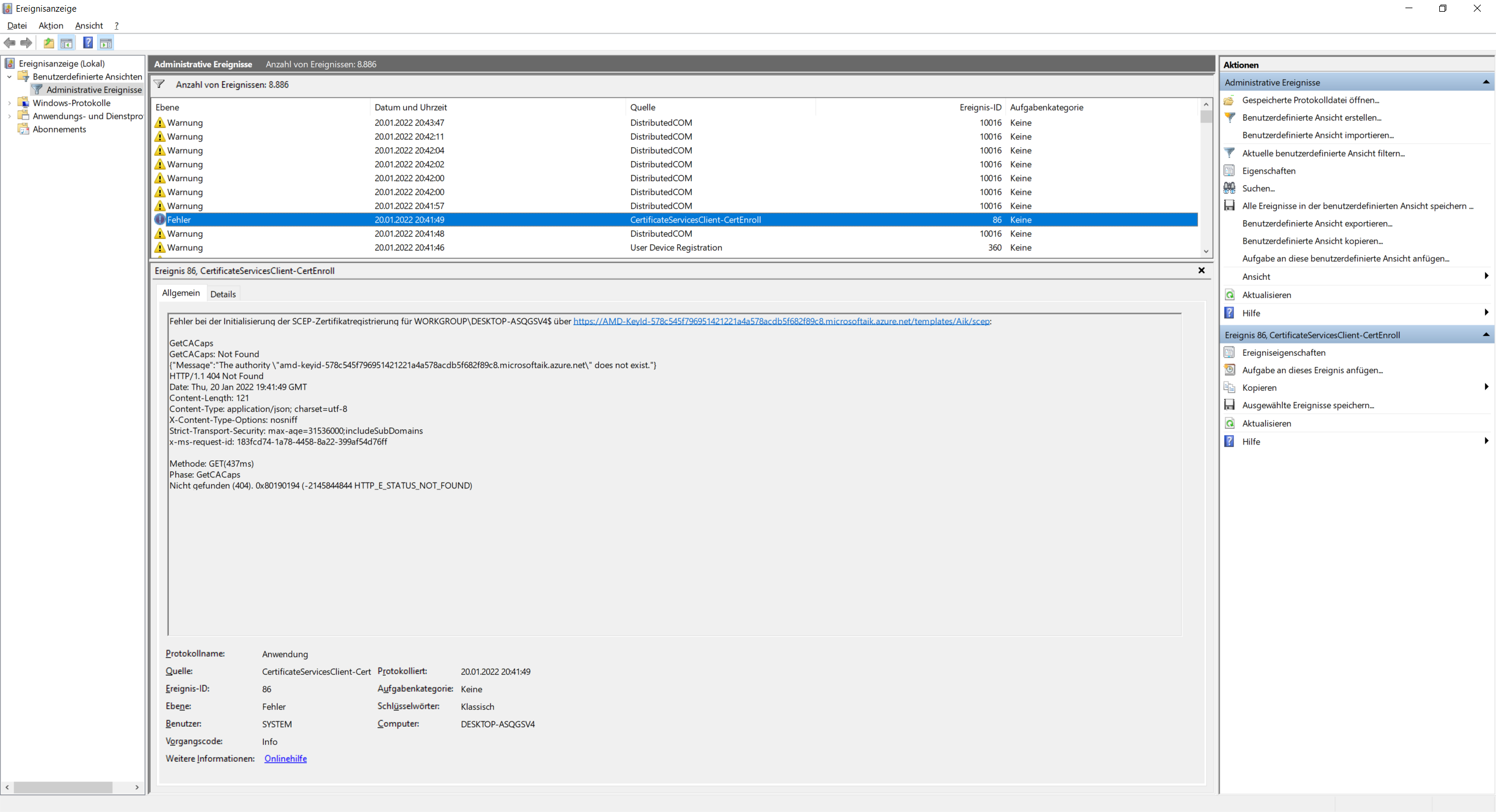This screenshot has height=812, width=1496.
Task: Expand the Windows-Protokolle tree node
Action: click(9, 103)
